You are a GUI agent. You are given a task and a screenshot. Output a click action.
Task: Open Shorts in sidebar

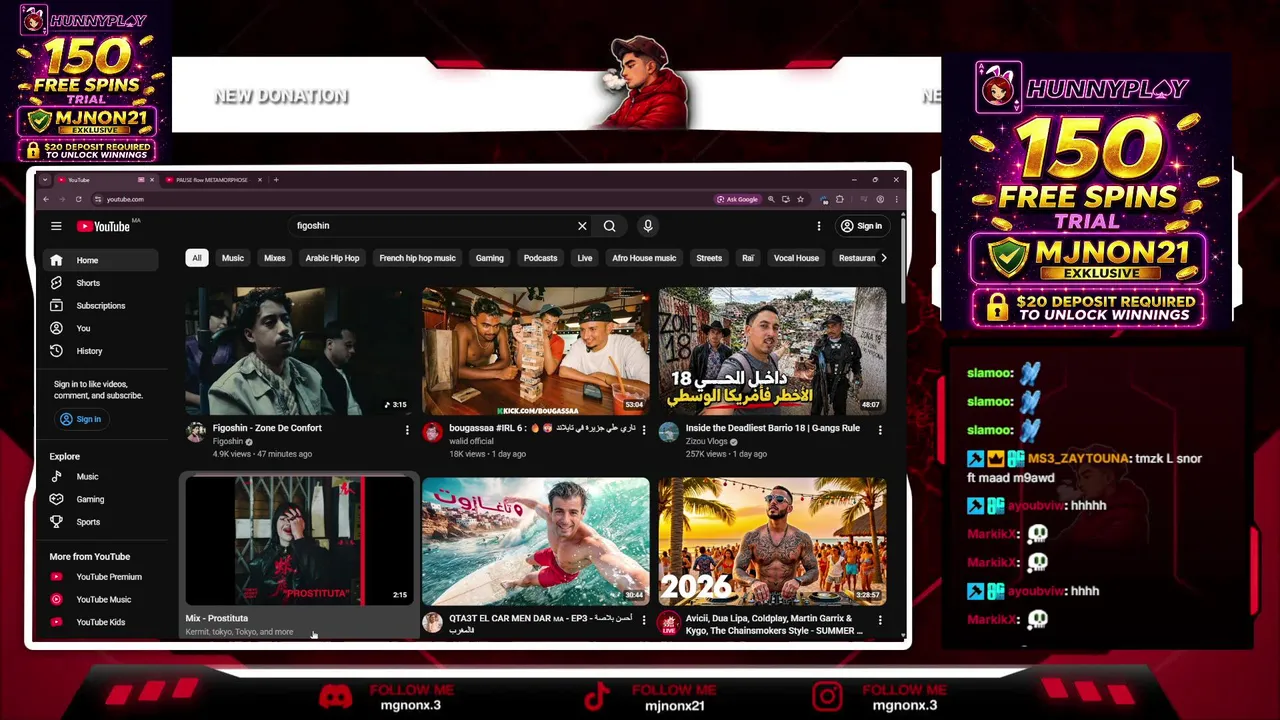coord(100,283)
